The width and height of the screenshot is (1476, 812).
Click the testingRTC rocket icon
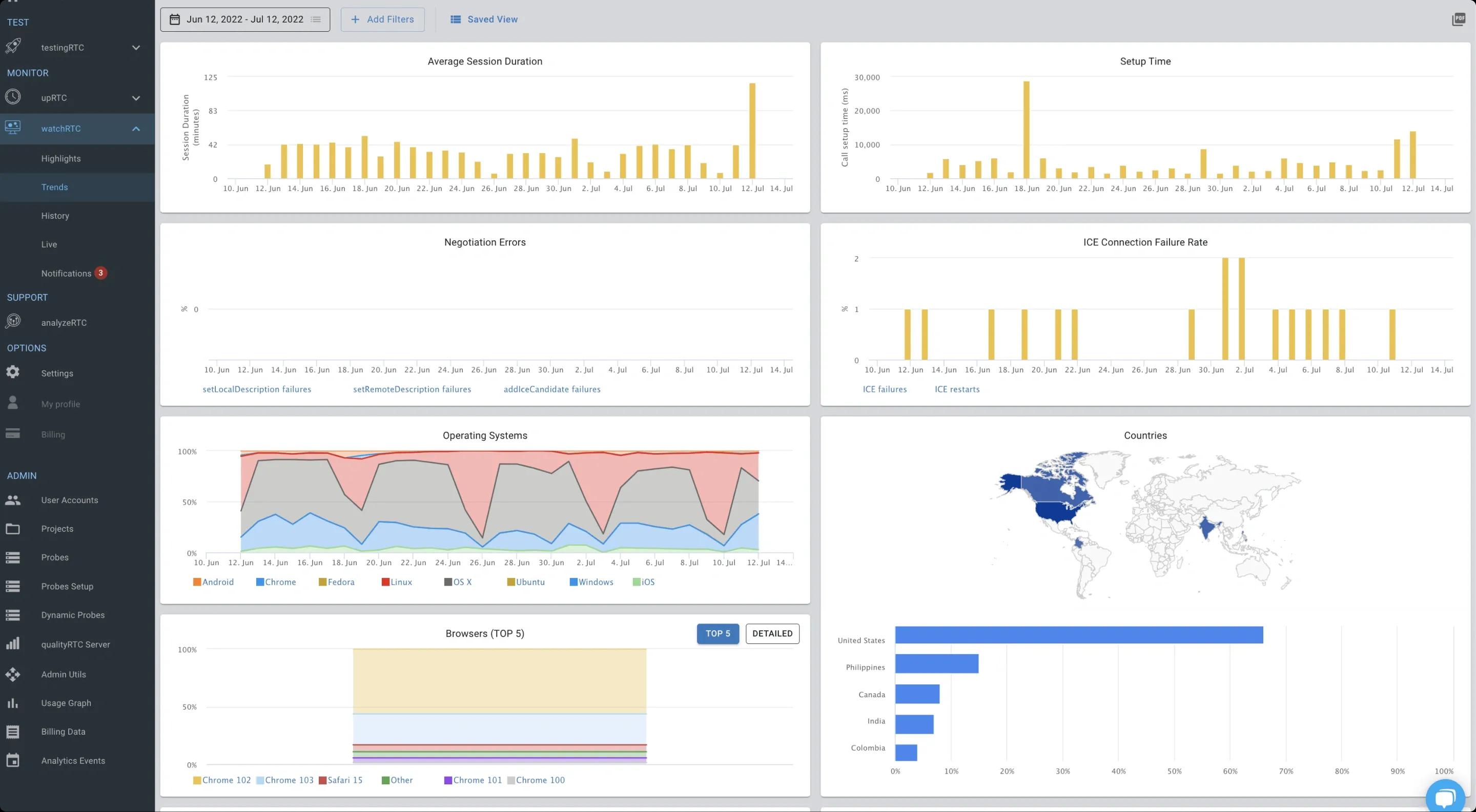click(13, 46)
